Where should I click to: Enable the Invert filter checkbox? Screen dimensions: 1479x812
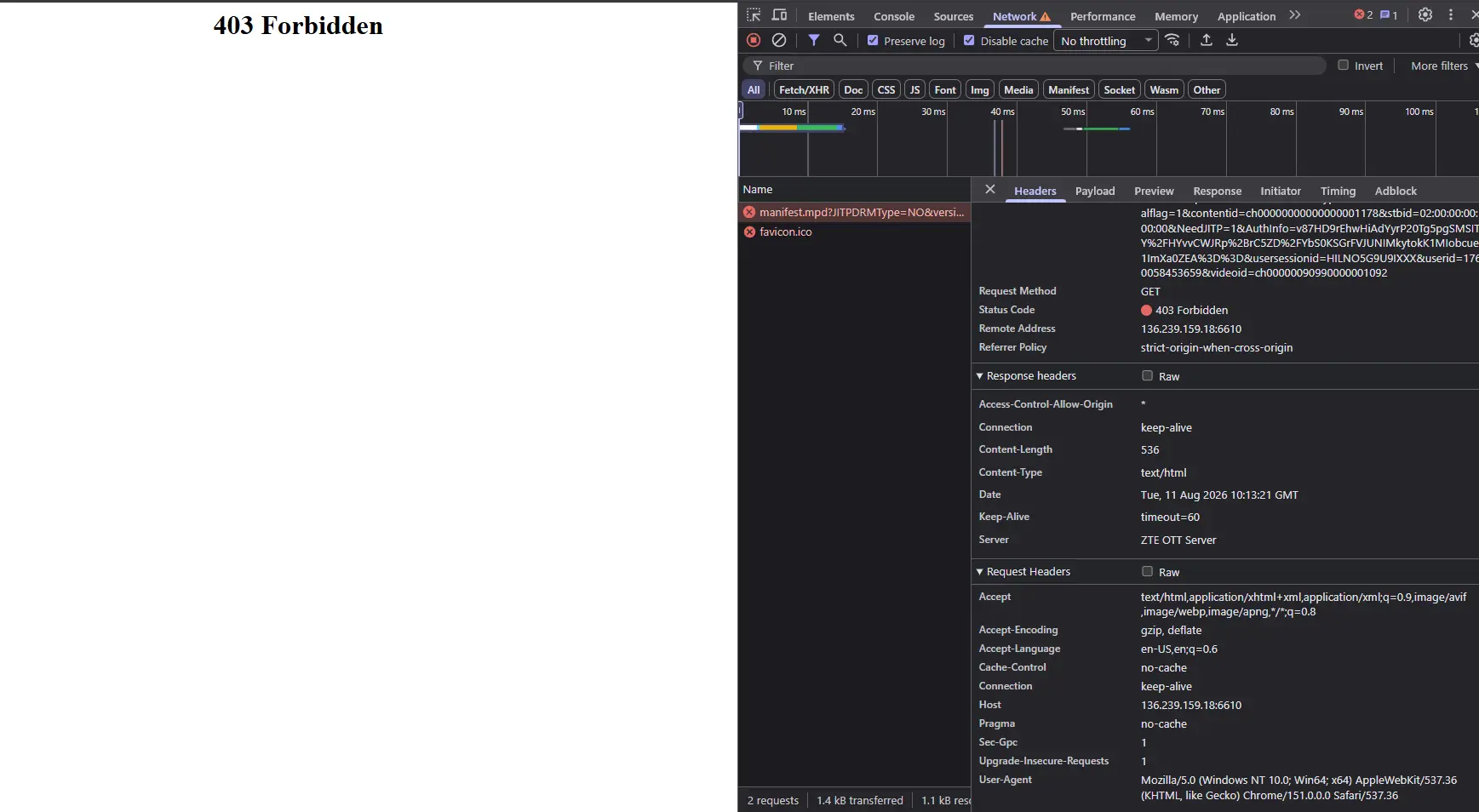click(1343, 65)
